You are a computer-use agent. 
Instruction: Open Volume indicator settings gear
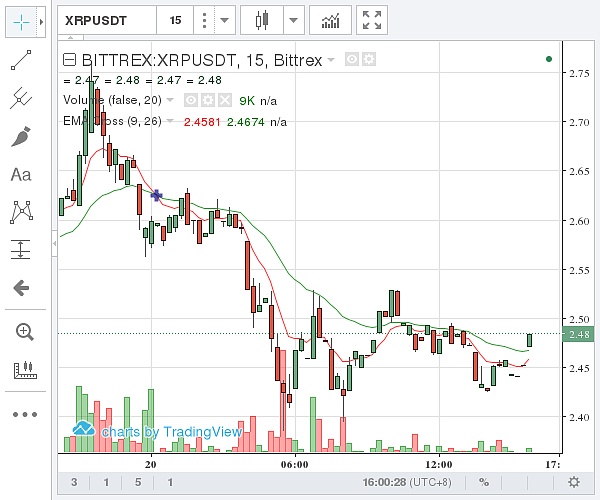[x=208, y=100]
